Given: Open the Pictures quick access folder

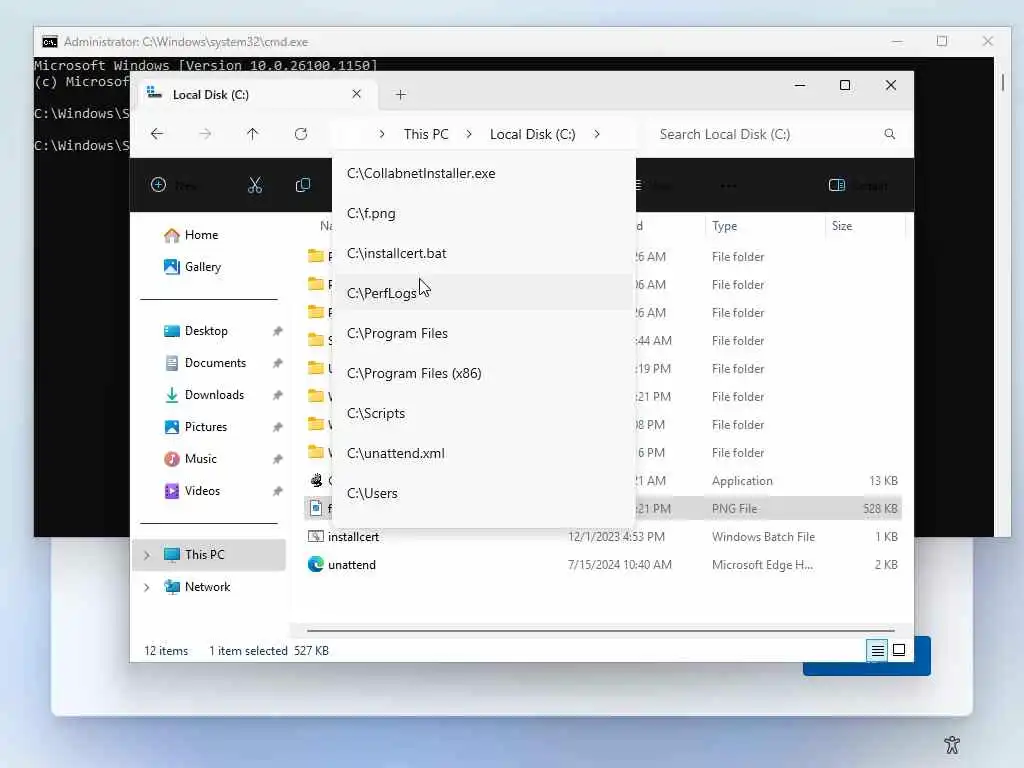Looking at the screenshot, I should point(206,427).
